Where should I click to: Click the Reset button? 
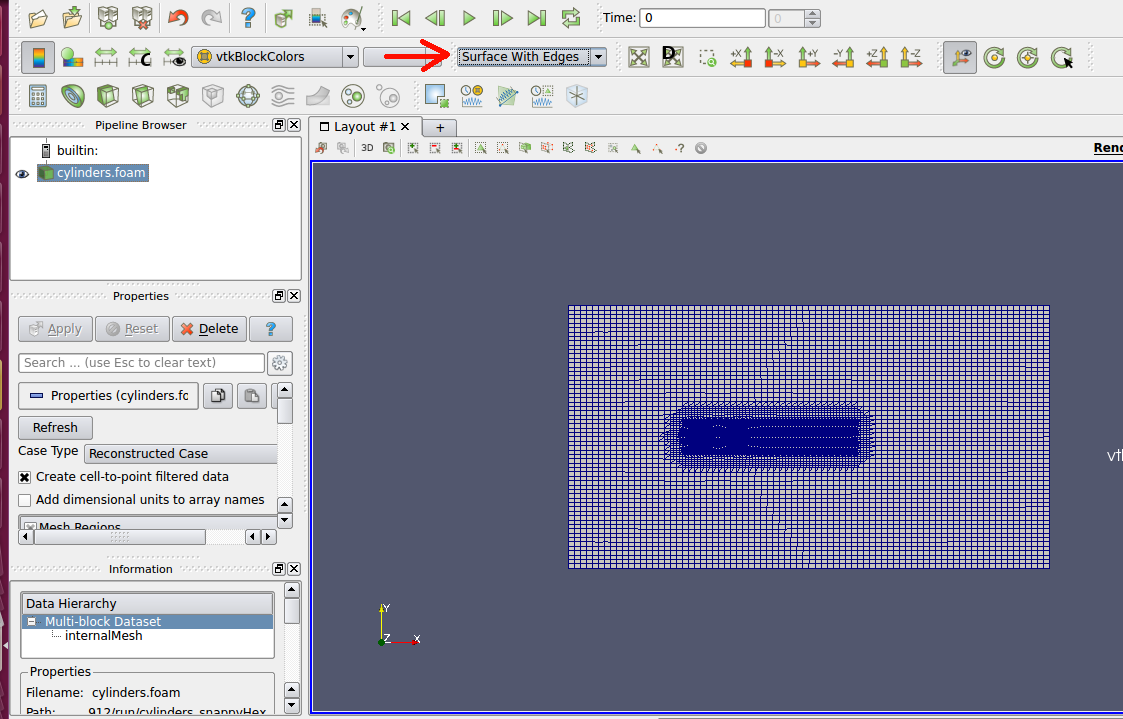click(132, 329)
